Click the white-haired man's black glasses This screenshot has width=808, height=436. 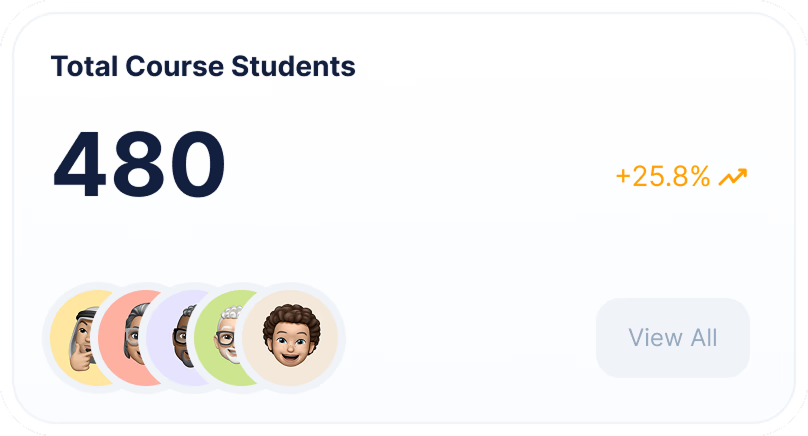(225, 338)
